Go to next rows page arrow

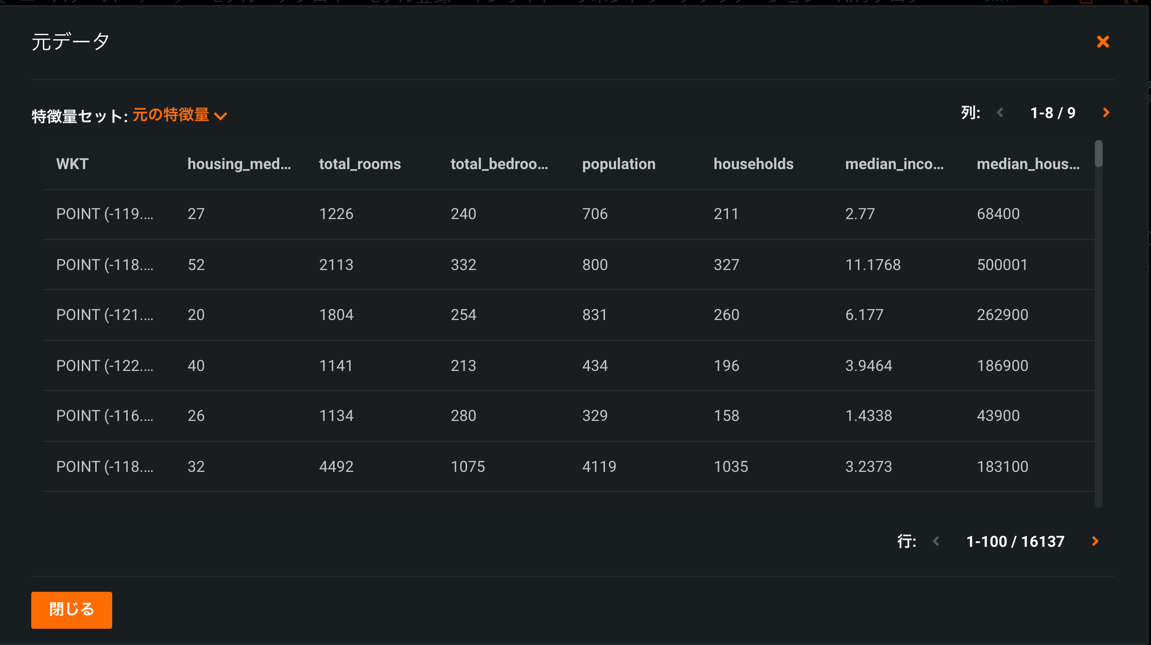(1095, 541)
